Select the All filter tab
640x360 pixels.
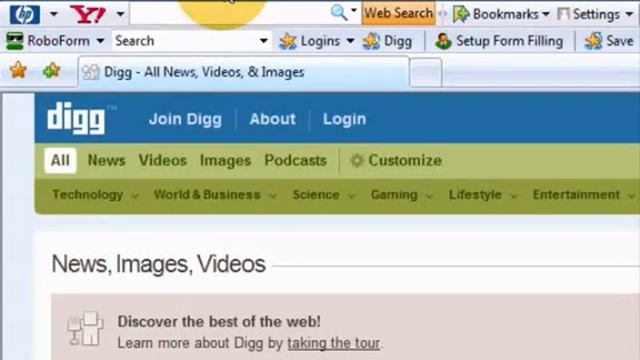[x=60, y=160]
